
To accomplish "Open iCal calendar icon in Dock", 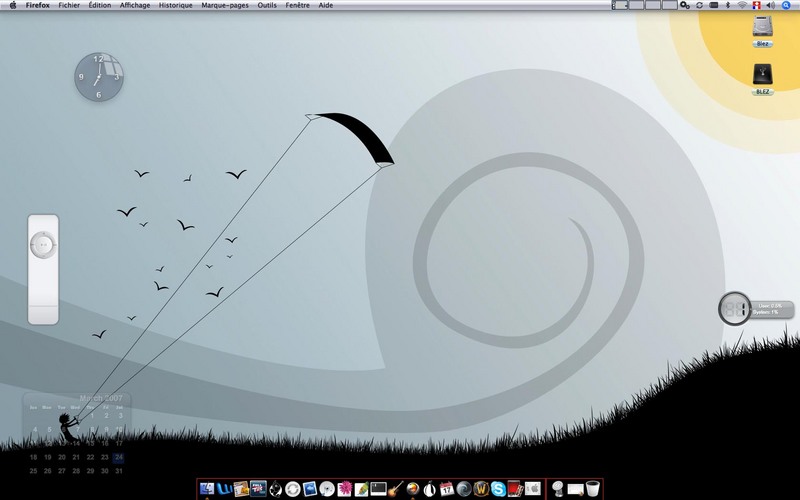I will [446, 489].
